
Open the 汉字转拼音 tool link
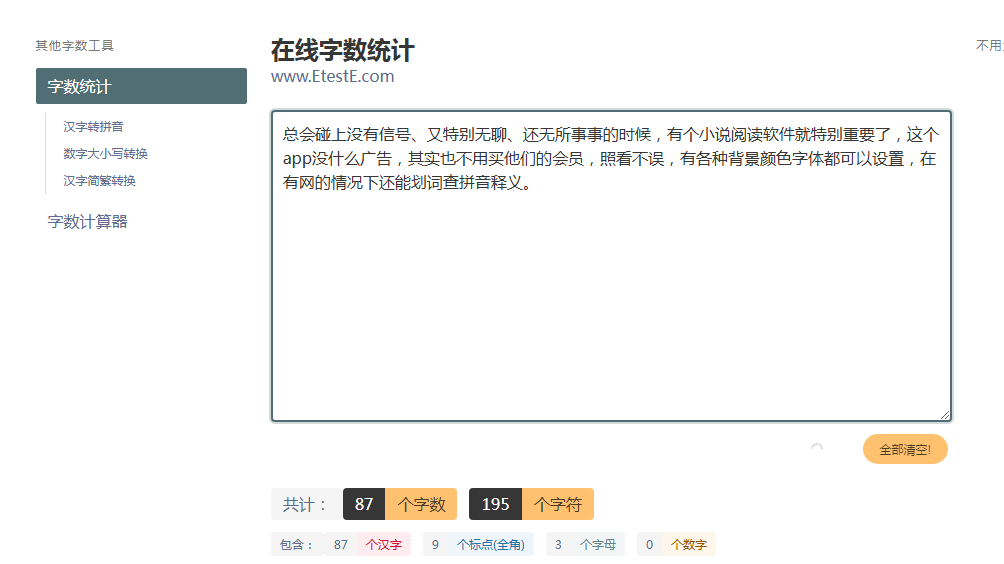(93, 127)
